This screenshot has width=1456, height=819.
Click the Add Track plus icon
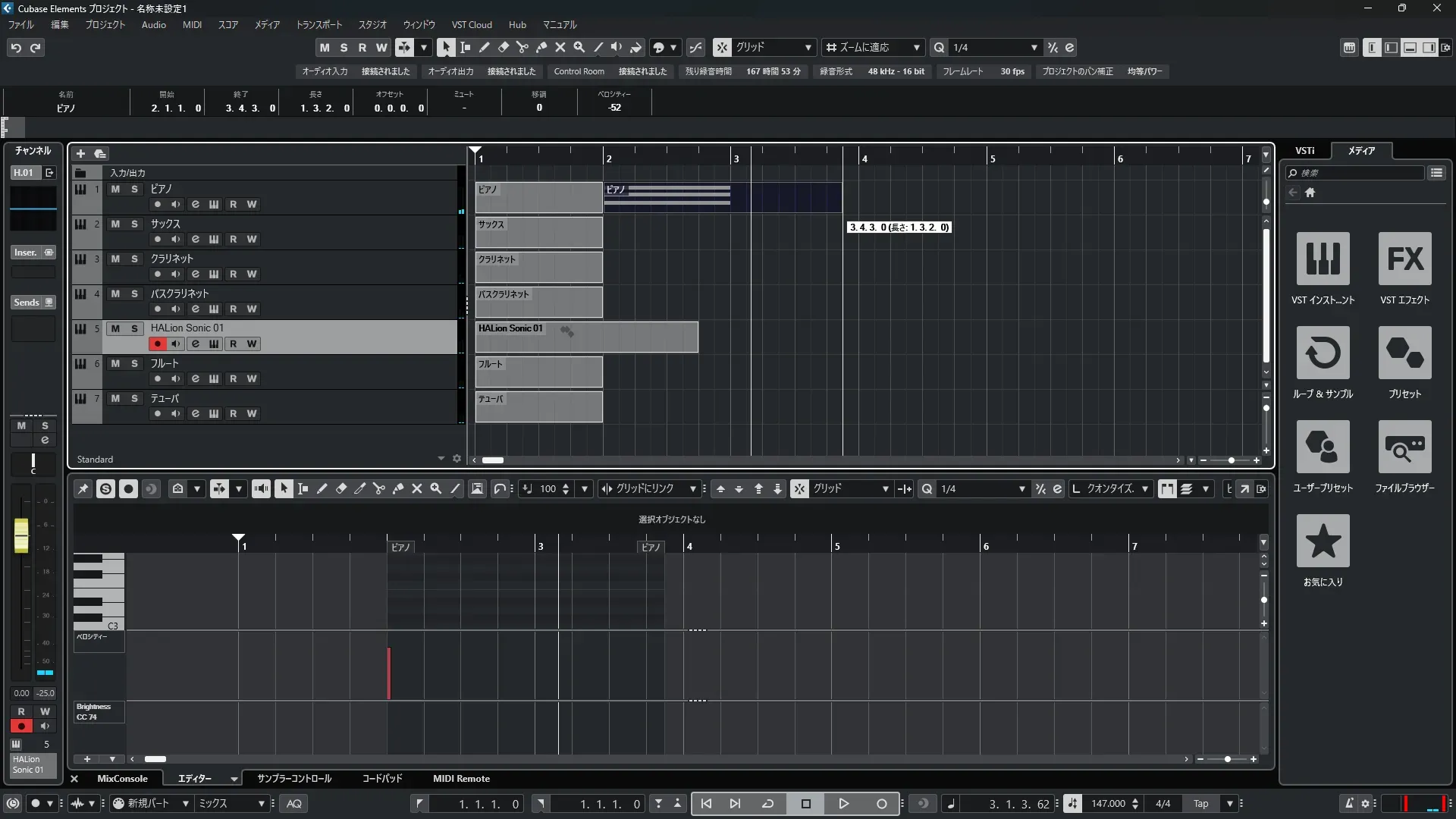pyautogui.click(x=80, y=153)
